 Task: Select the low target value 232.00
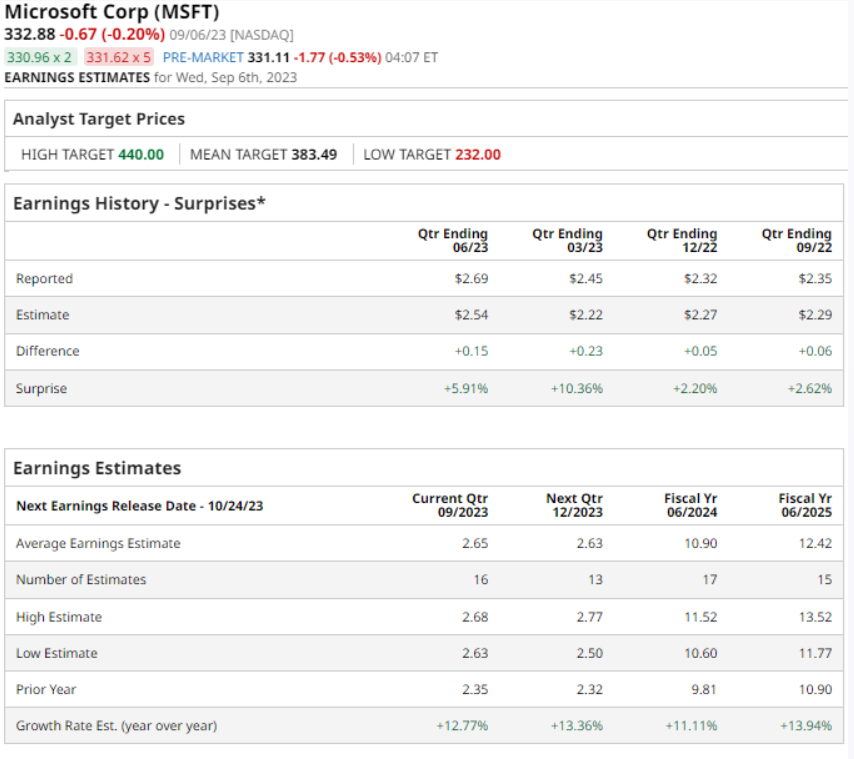[x=478, y=155]
